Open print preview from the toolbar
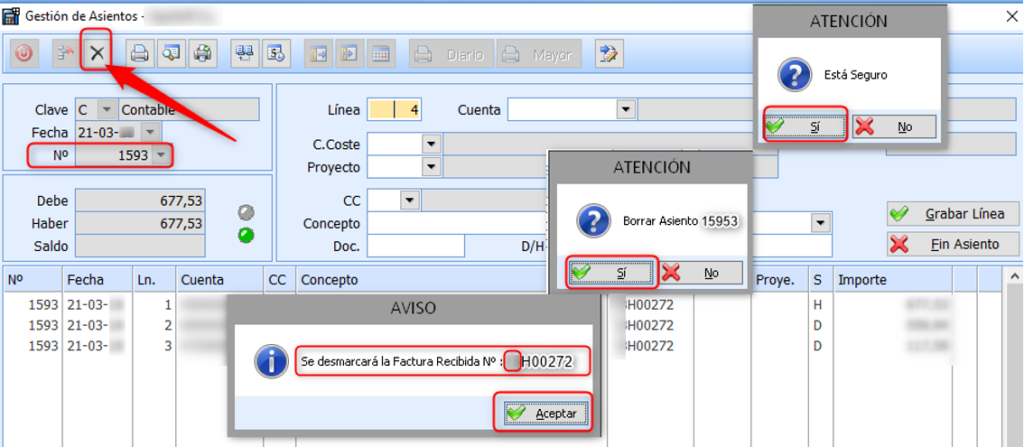 (171, 53)
